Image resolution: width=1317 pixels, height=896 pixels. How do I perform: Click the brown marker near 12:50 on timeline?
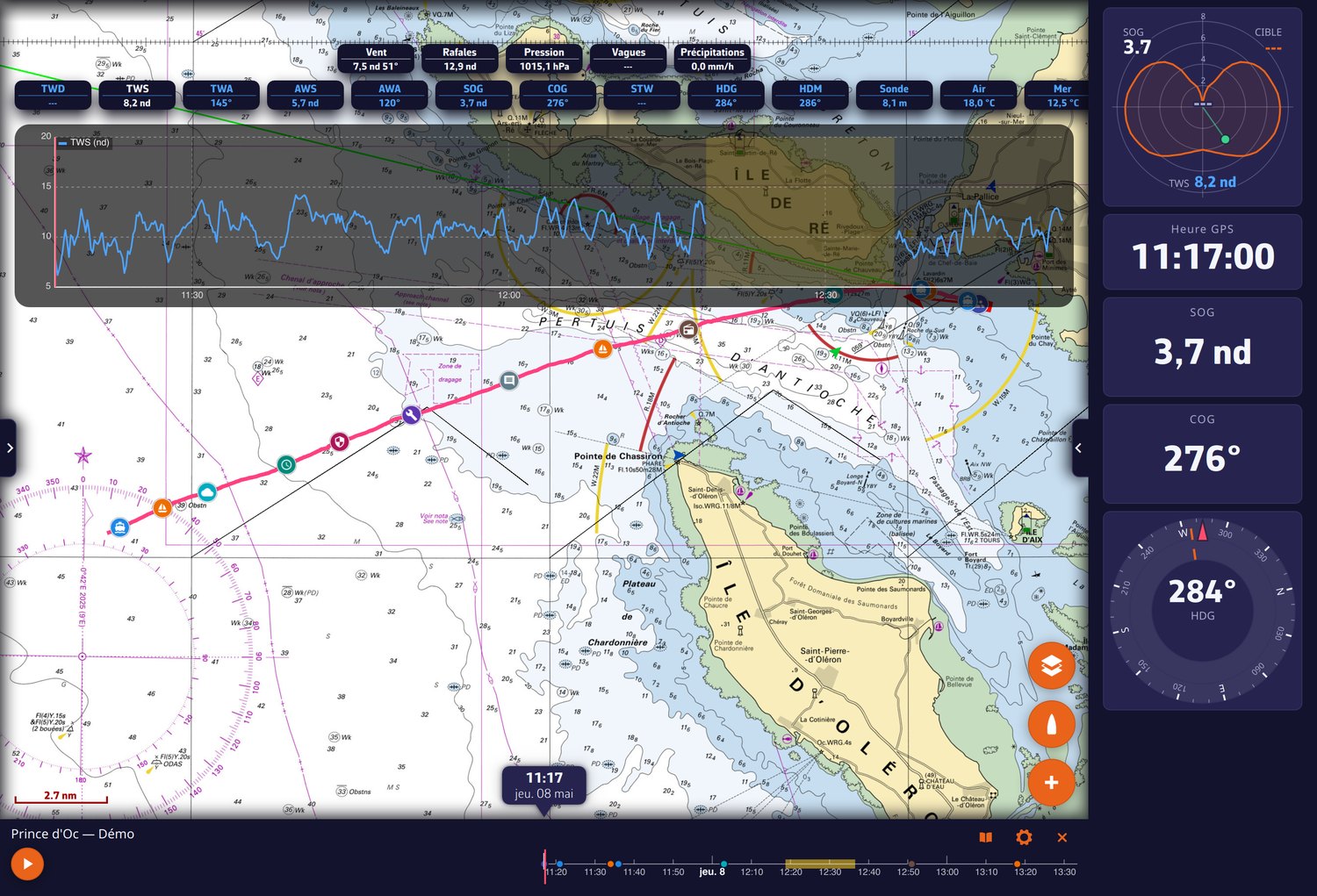click(x=911, y=864)
